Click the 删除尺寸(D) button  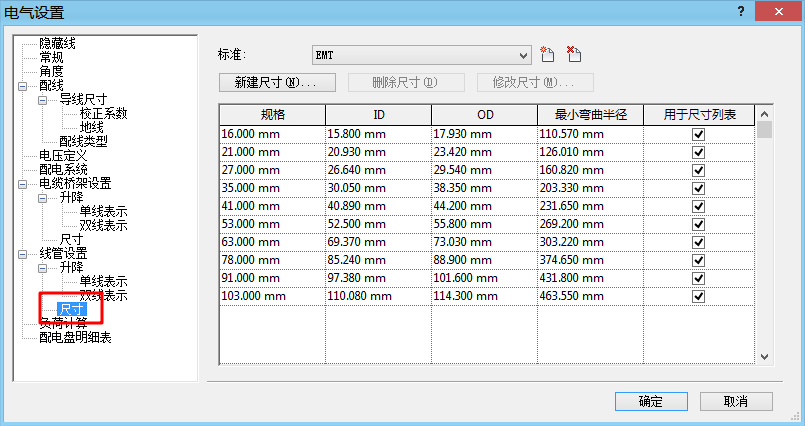coord(406,82)
